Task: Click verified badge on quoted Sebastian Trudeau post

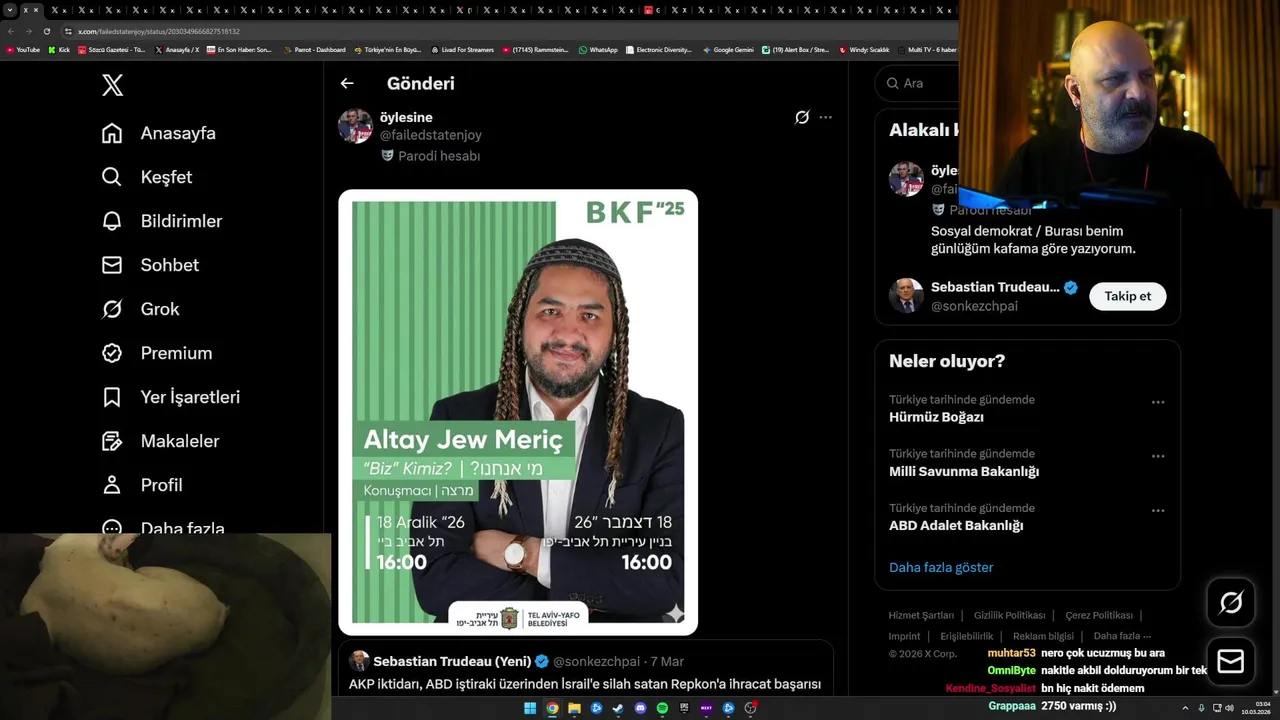Action: [542, 661]
